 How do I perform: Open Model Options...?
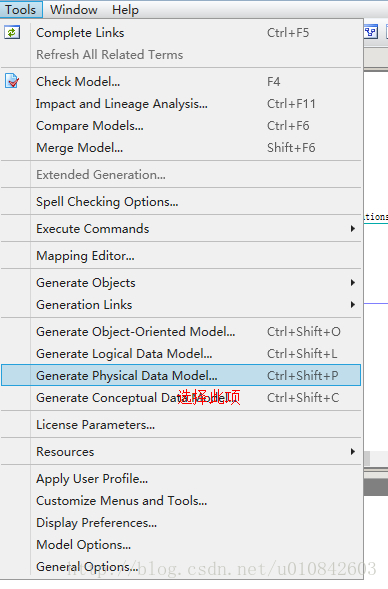[181, 545]
